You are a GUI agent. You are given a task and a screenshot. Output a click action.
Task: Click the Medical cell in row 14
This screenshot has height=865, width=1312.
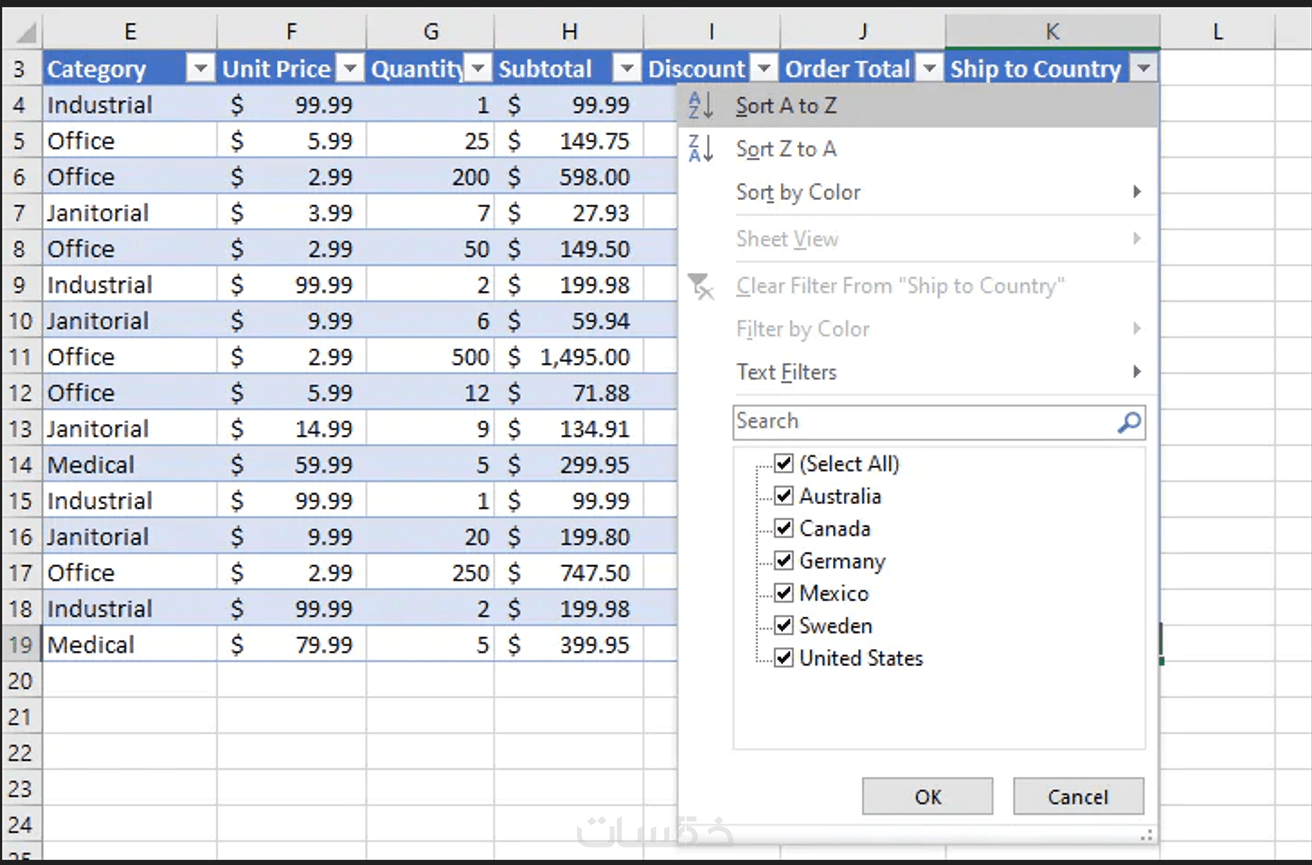[x=130, y=465]
